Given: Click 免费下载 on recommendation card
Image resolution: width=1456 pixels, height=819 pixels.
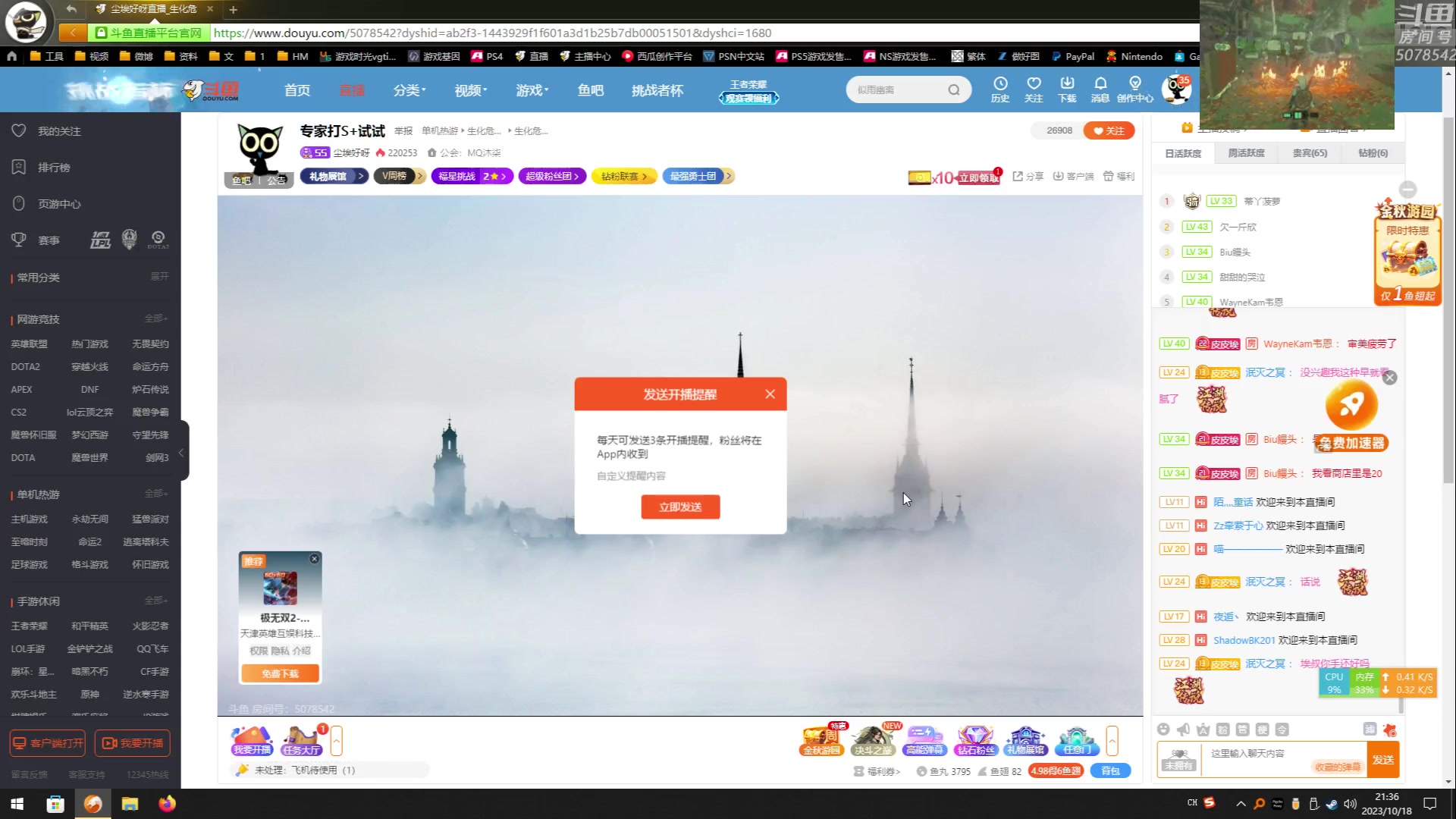Looking at the screenshot, I should coord(280,673).
